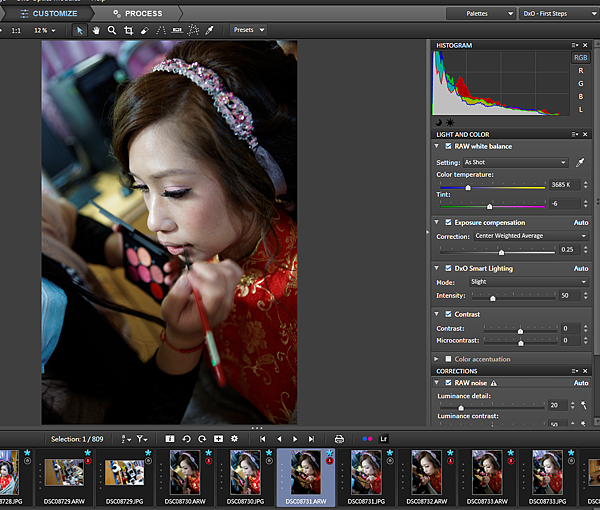Image resolution: width=600 pixels, height=510 pixels.
Task: Pick the white balance eyedropper in toolbar
Action: (209, 30)
